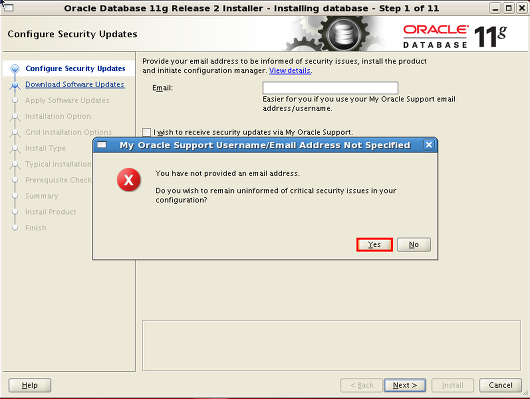Click the message area at bottom of installer
Screen dimensions: 530x399
point(332,346)
